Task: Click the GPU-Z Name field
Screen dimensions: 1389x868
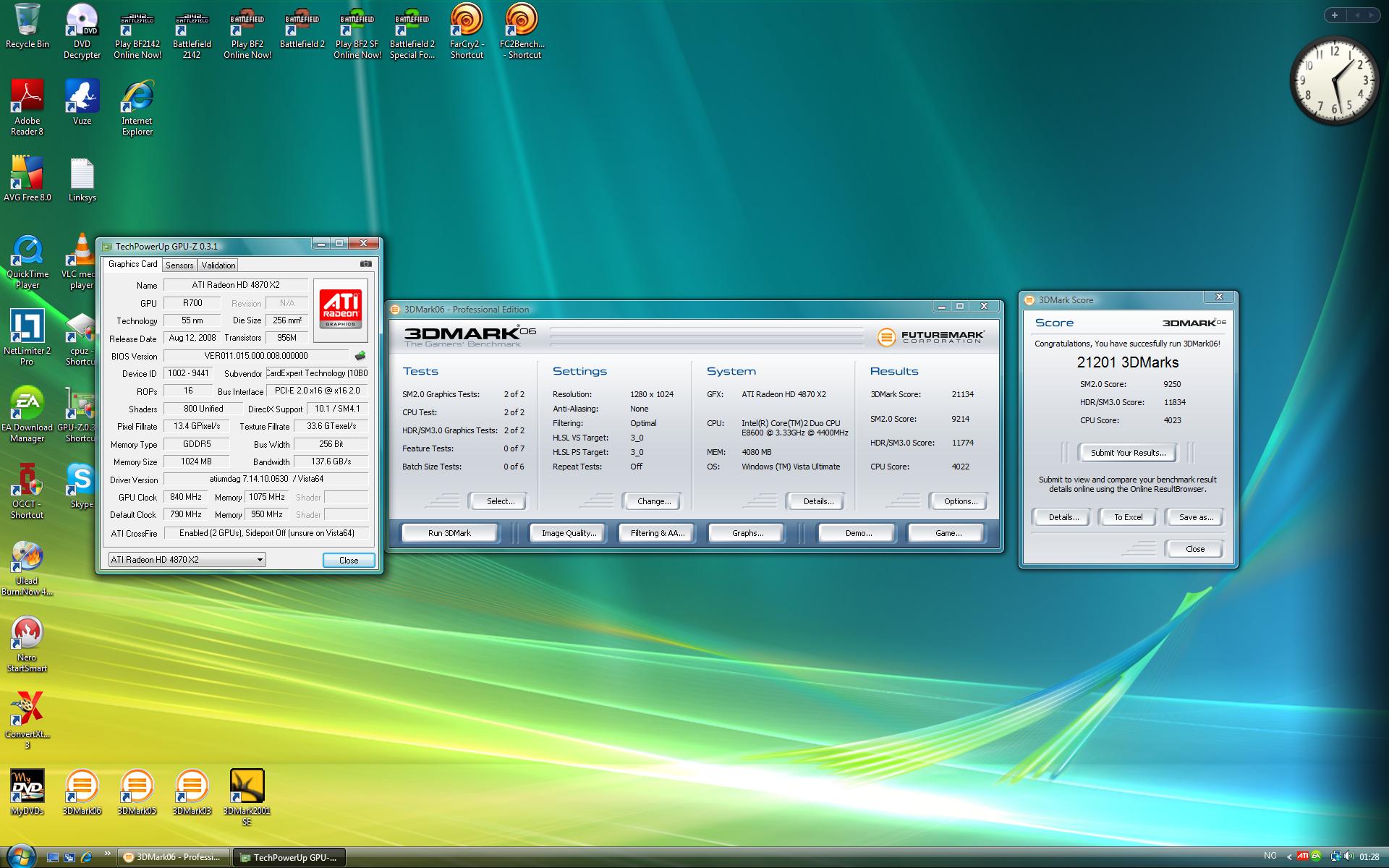Action: [x=236, y=285]
